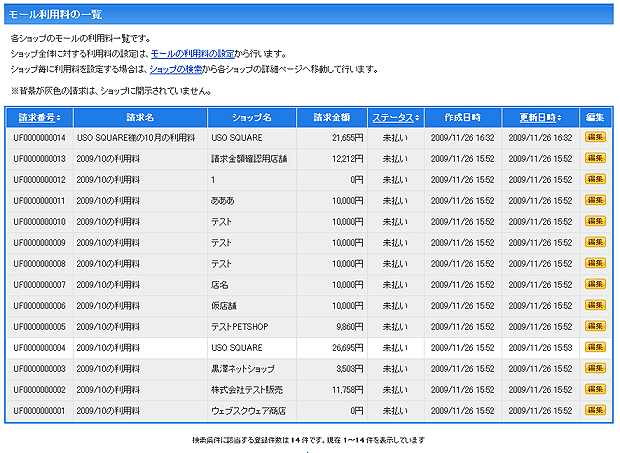Click edit icon for invoice UF0000000014
620x453 pixels.
594,138
